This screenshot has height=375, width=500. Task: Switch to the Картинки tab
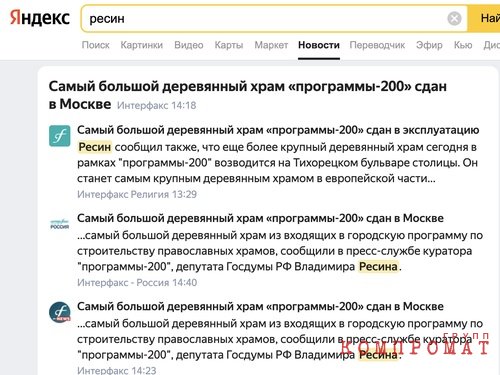click(x=142, y=45)
